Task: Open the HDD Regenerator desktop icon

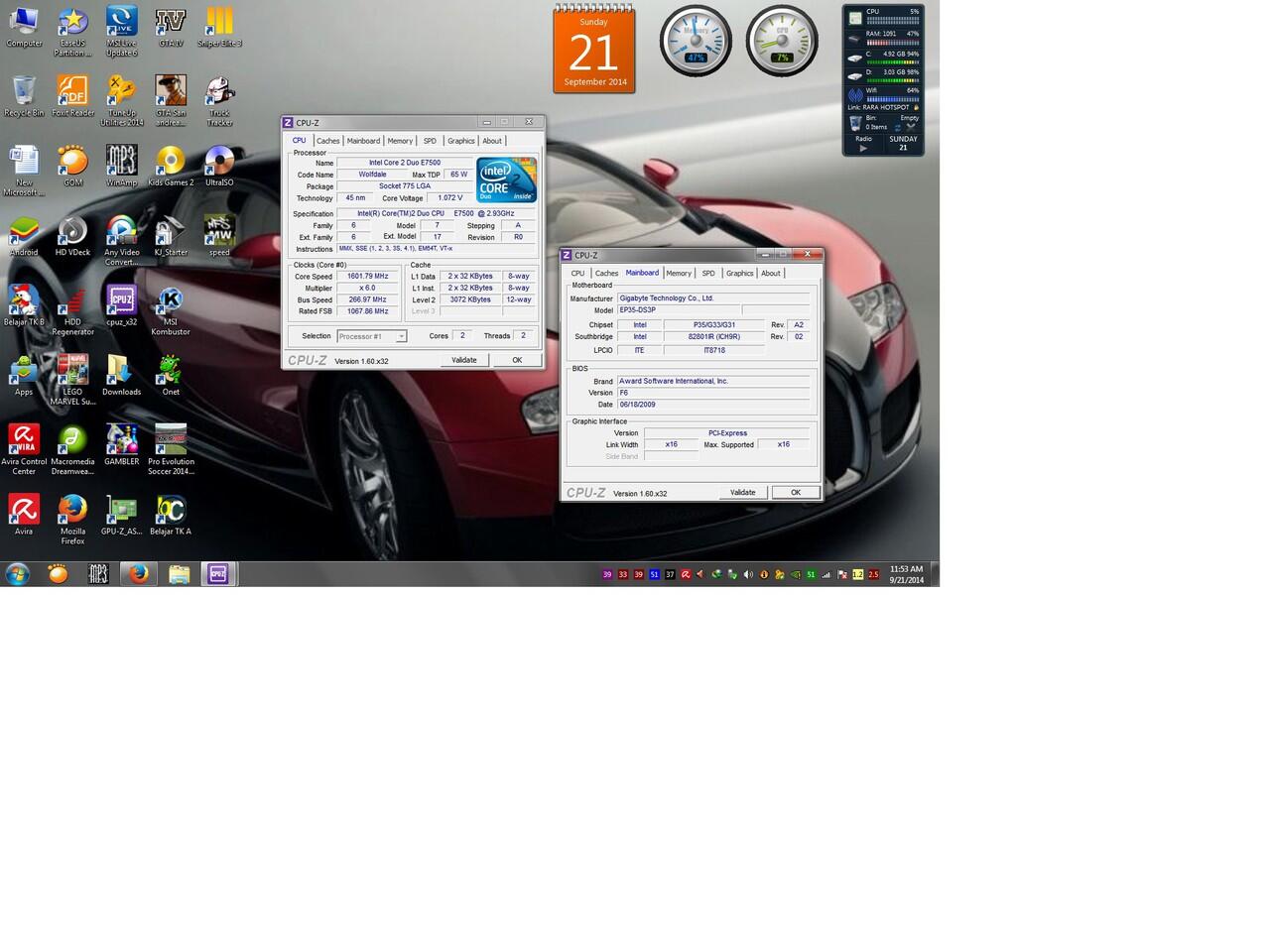Action: click(x=72, y=309)
